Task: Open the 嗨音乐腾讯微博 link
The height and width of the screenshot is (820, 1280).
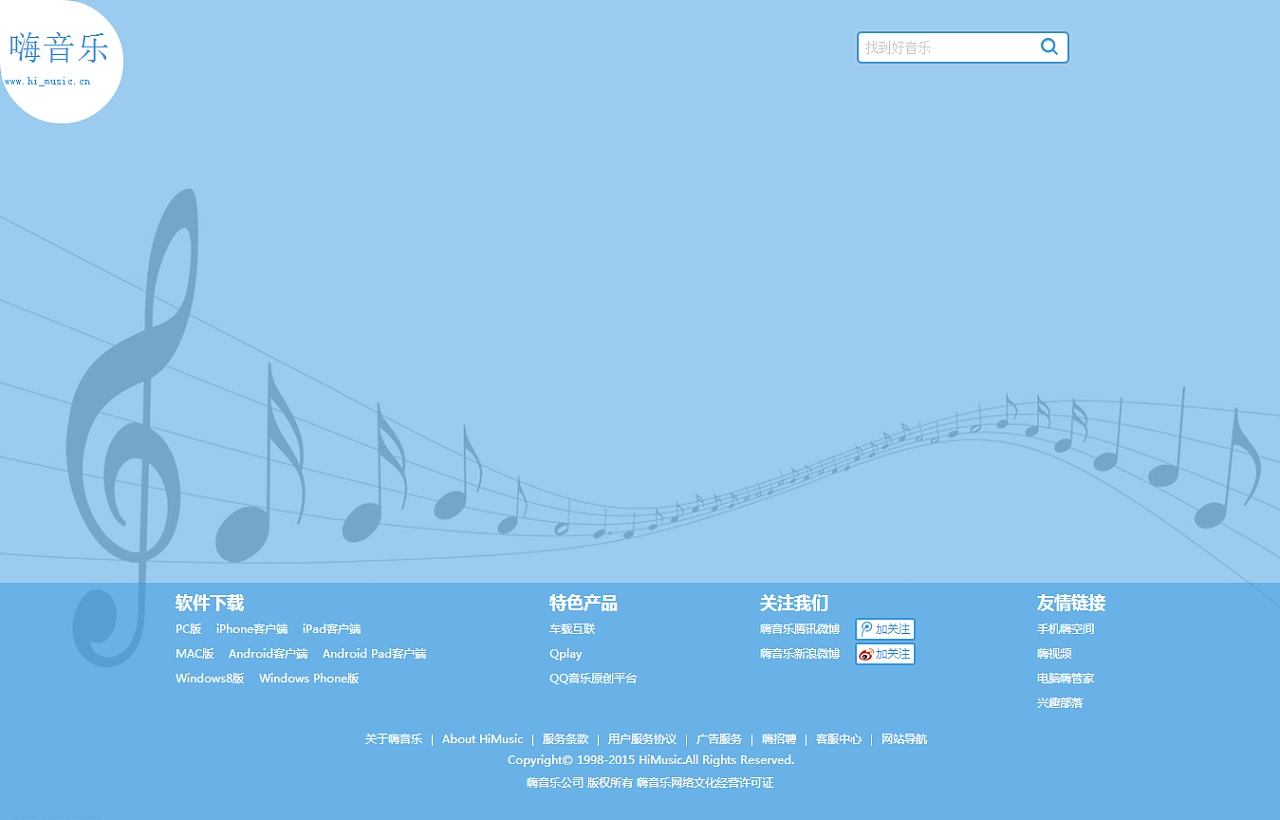Action: (800, 629)
